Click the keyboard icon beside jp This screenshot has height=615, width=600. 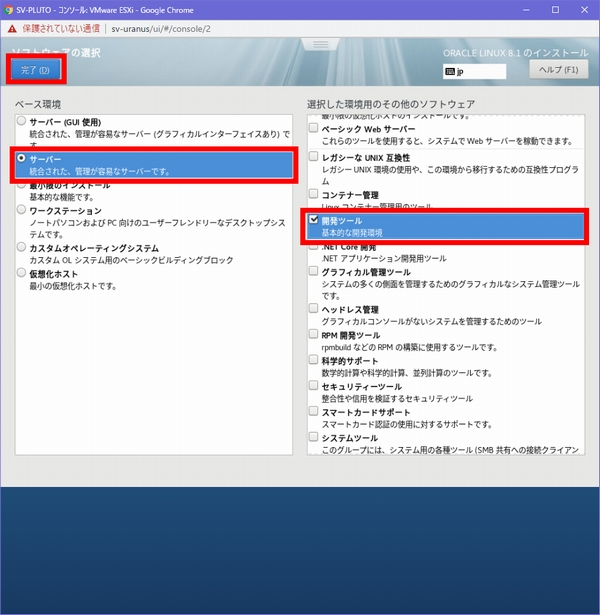pyautogui.click(x=450, y=71)
